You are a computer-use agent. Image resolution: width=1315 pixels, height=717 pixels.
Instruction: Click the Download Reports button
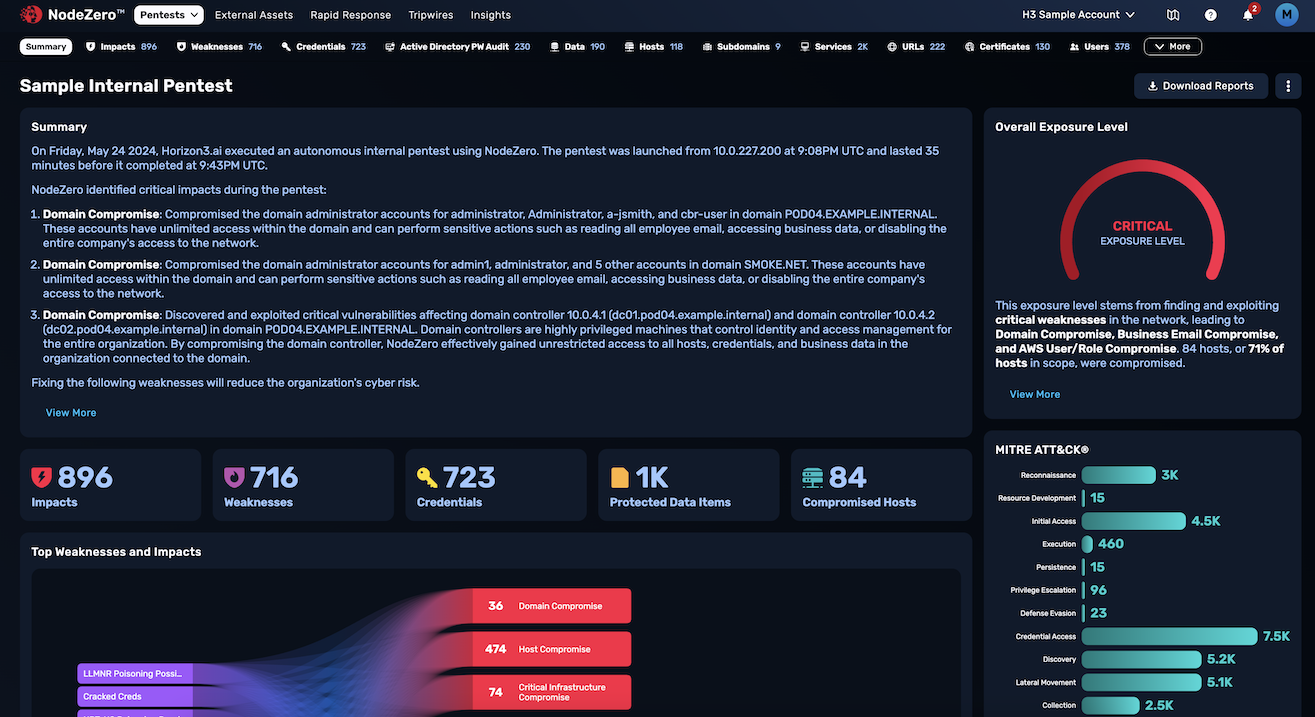(x=1200, y=85)
